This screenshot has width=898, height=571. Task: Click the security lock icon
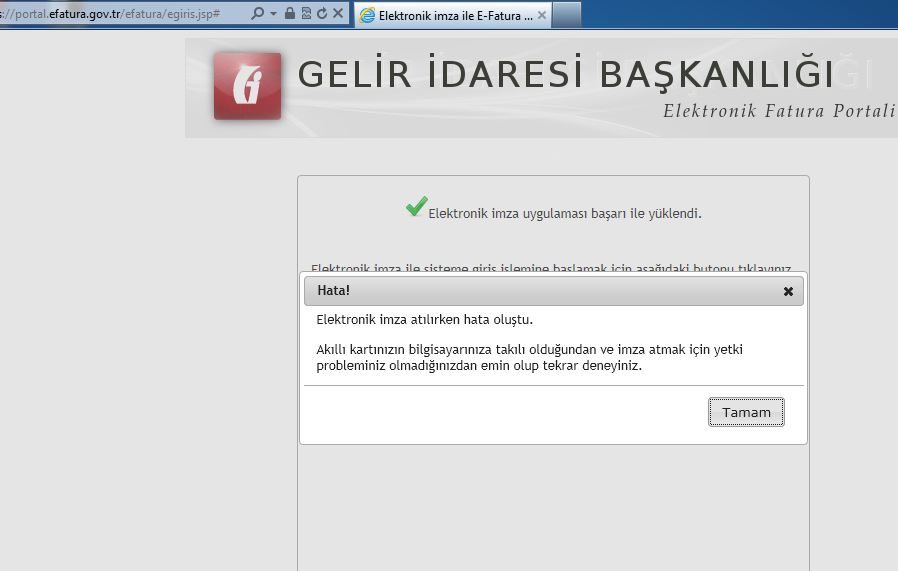(290, 14)
